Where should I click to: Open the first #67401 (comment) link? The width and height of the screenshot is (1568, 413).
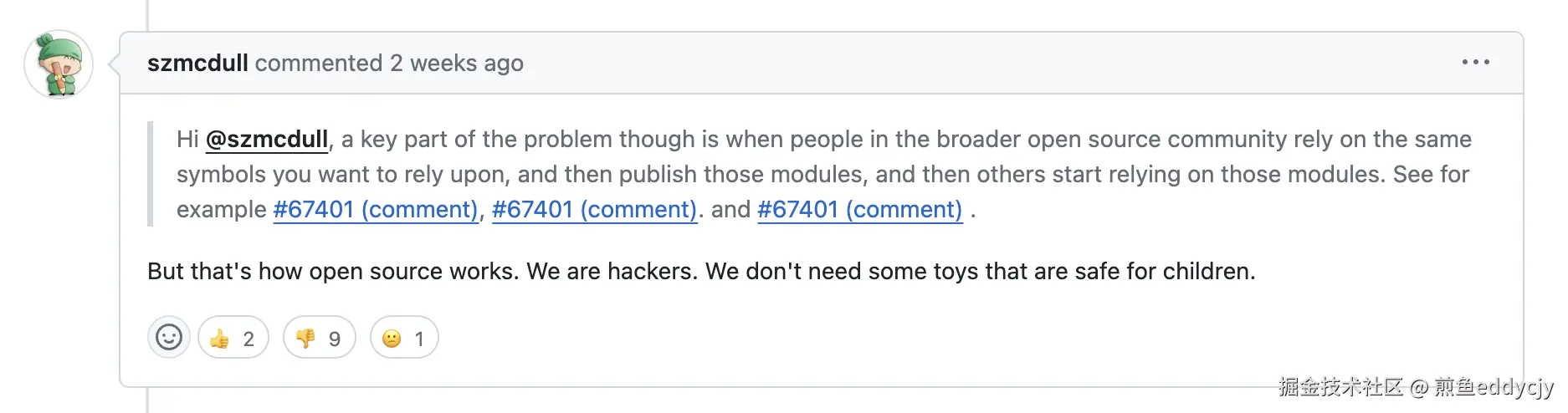[376, 210]
